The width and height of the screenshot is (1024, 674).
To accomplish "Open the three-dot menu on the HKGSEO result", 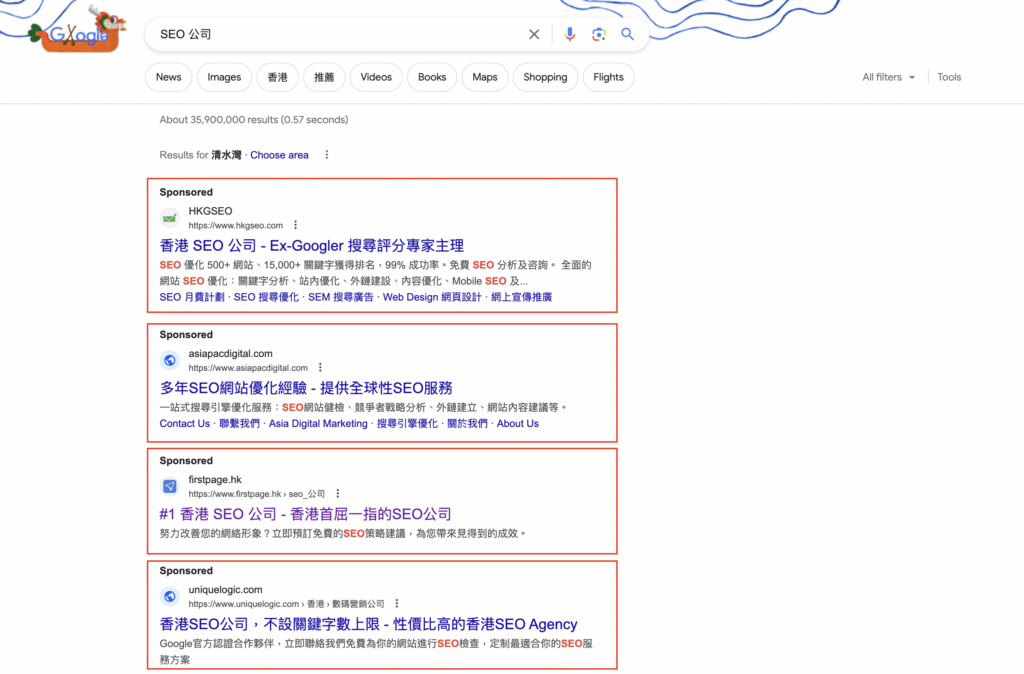I will click(x=298, y=225).
